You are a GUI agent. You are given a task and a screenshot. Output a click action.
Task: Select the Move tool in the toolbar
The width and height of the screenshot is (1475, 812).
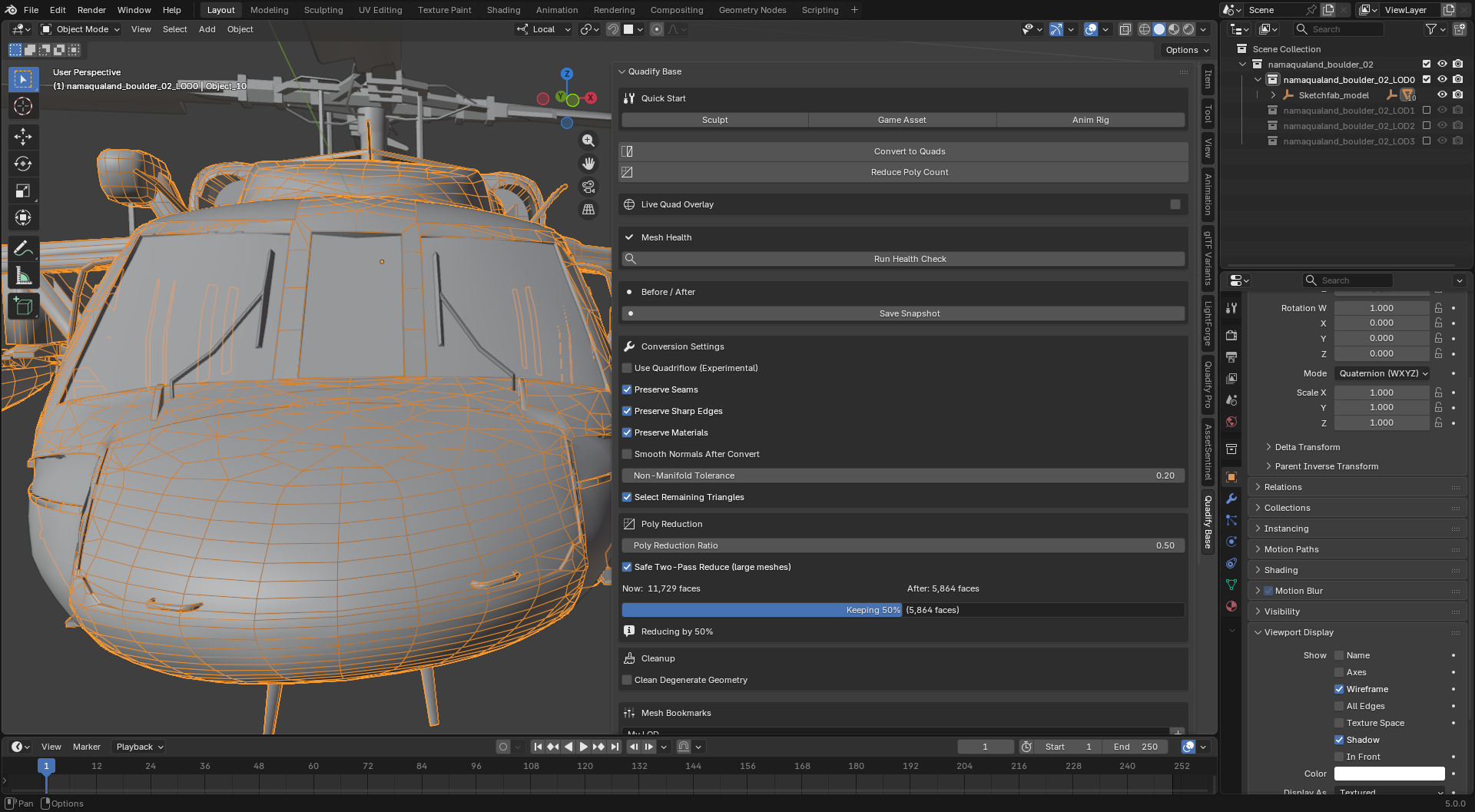[23, 137]
